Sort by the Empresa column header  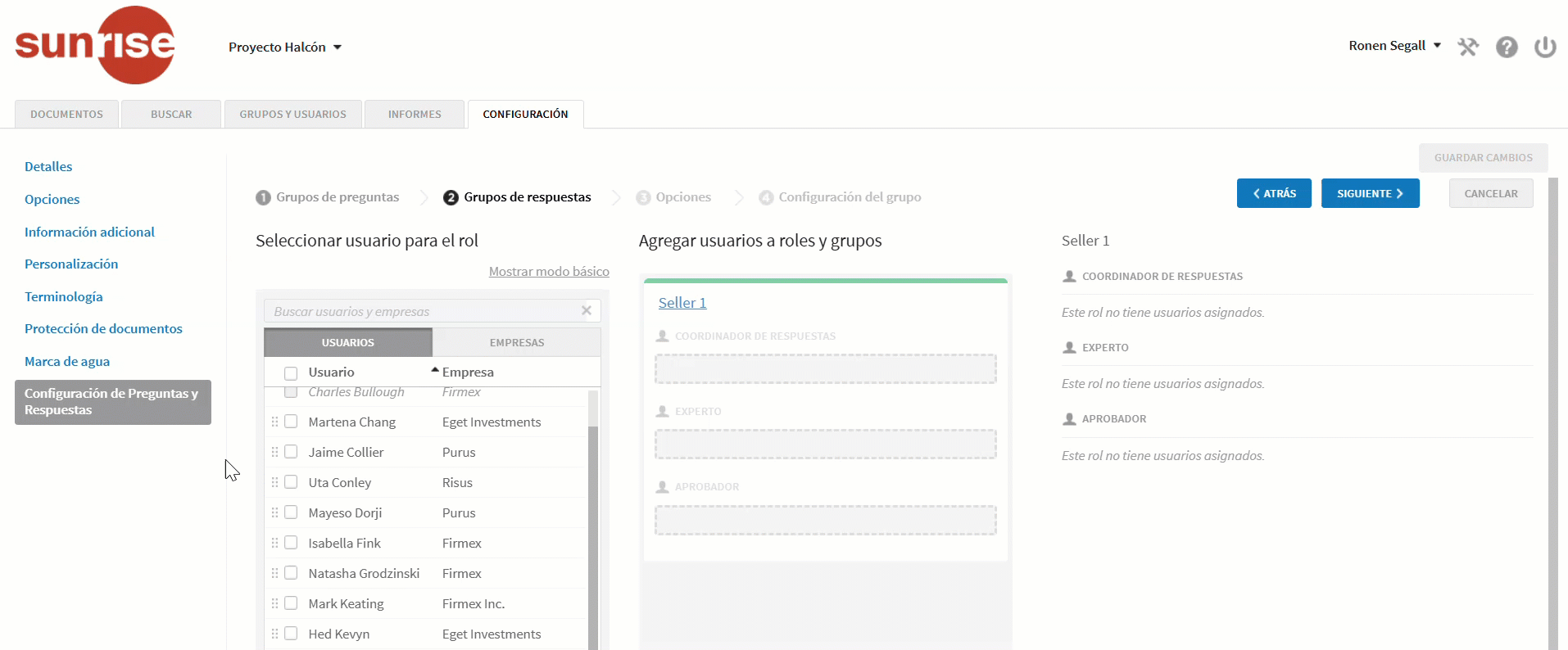pos(467,372)
